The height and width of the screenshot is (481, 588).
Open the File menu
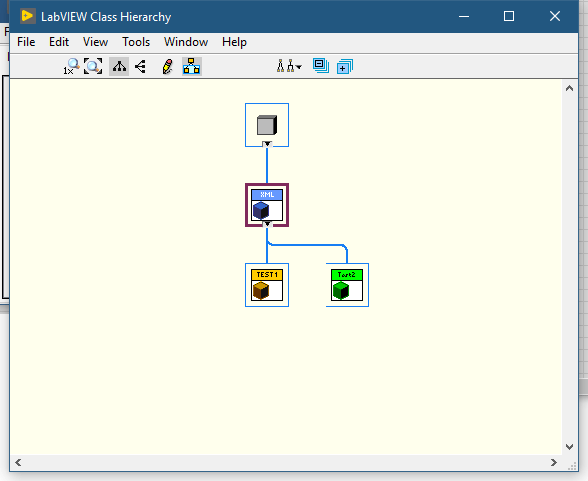pos(26,42)
